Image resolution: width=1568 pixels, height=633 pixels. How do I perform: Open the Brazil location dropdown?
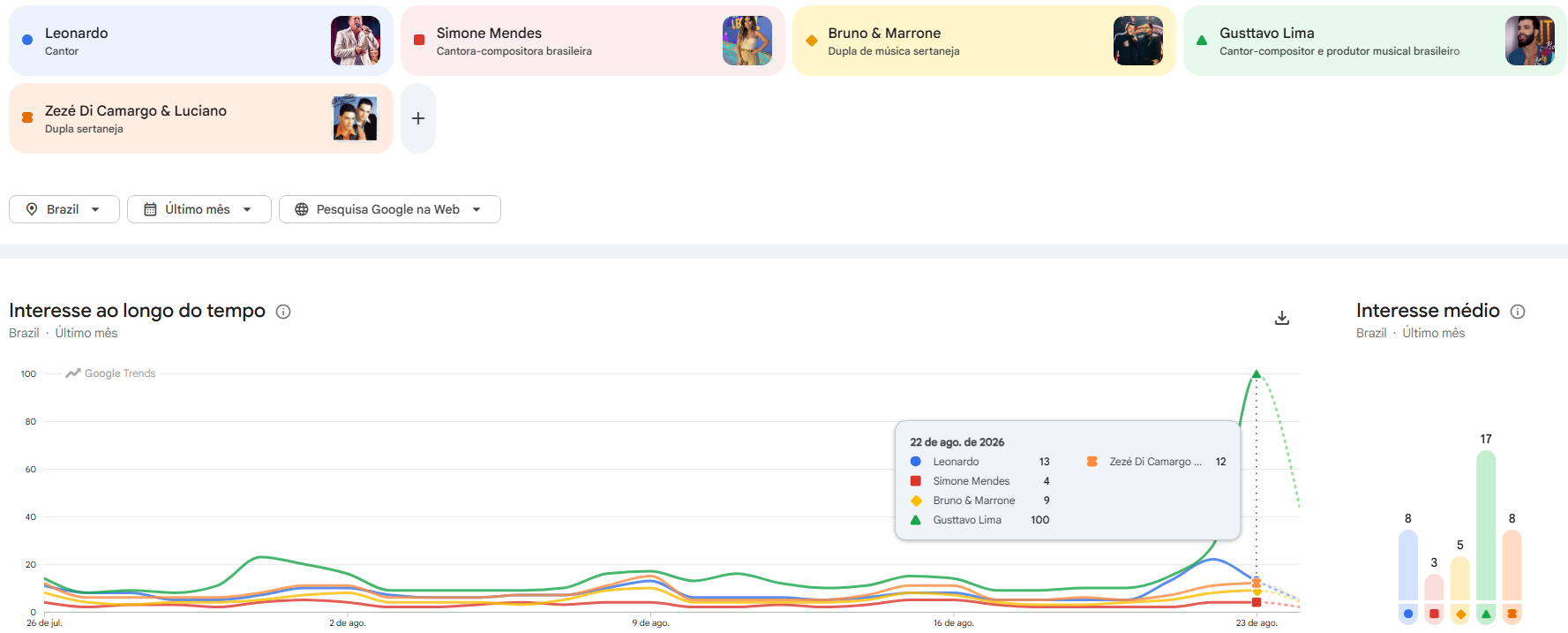click(x=64, y=209)
